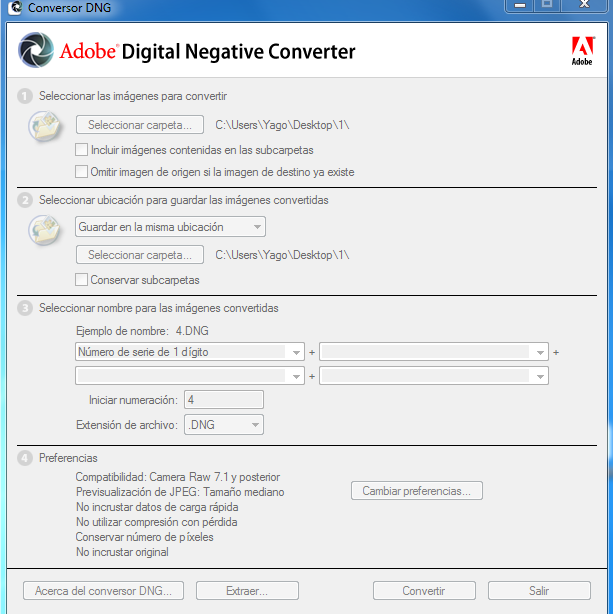This screenshot has height=614, width=613.
Task: Click the Adobe logo in header
Action: (583, 51)
